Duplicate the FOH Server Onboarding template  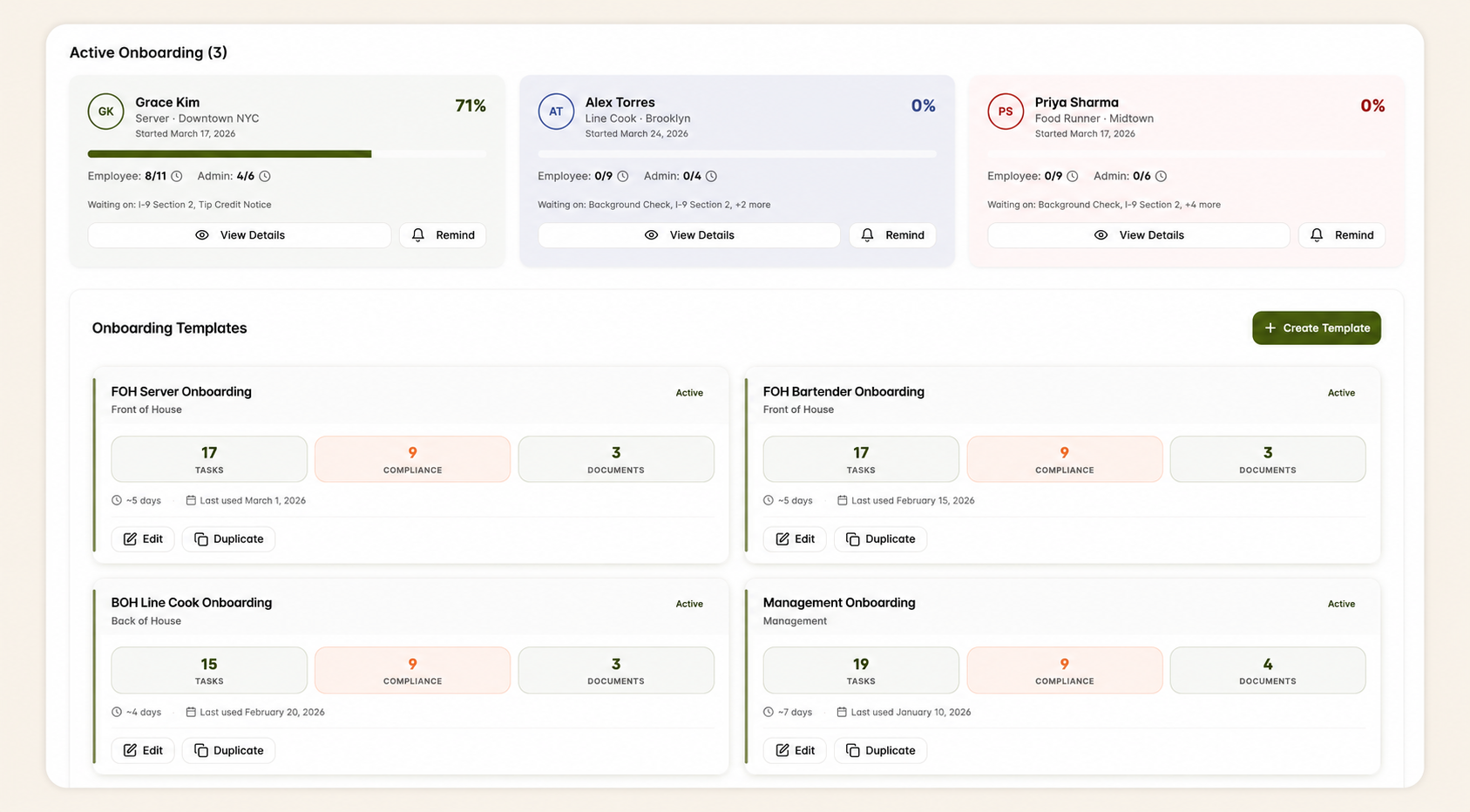point(228,539)
